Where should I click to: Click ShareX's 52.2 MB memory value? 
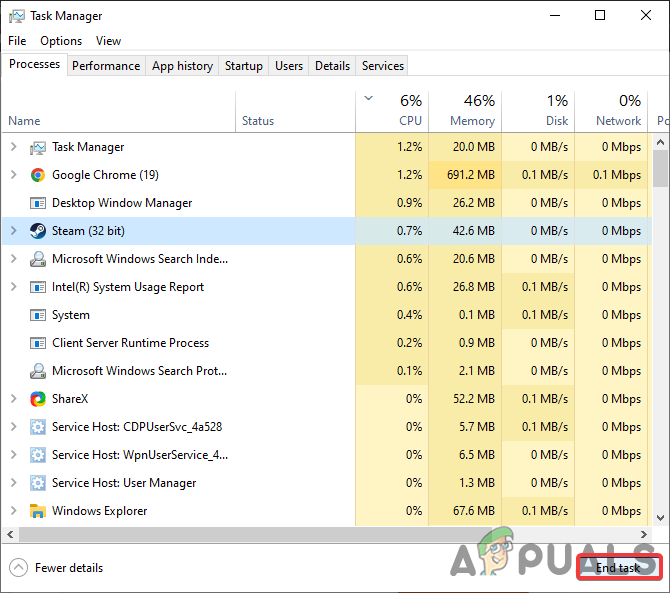tap(474, 399)
